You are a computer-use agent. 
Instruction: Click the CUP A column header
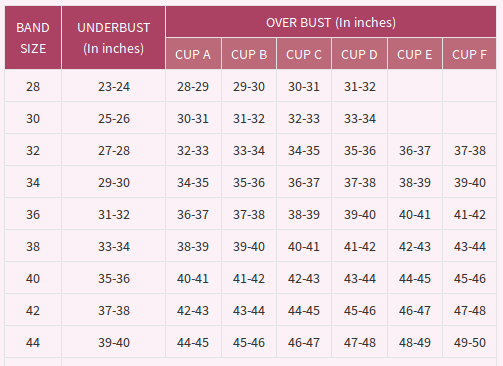pyautogui.click(x=193, y=54)
